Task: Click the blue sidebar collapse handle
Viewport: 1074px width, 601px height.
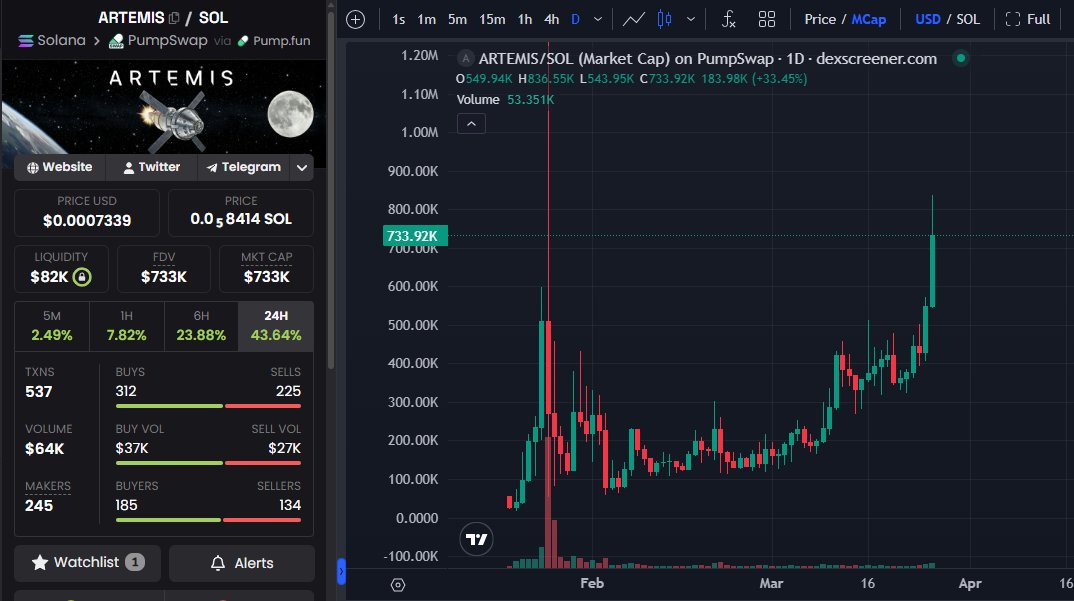Action: pos(341,572)
